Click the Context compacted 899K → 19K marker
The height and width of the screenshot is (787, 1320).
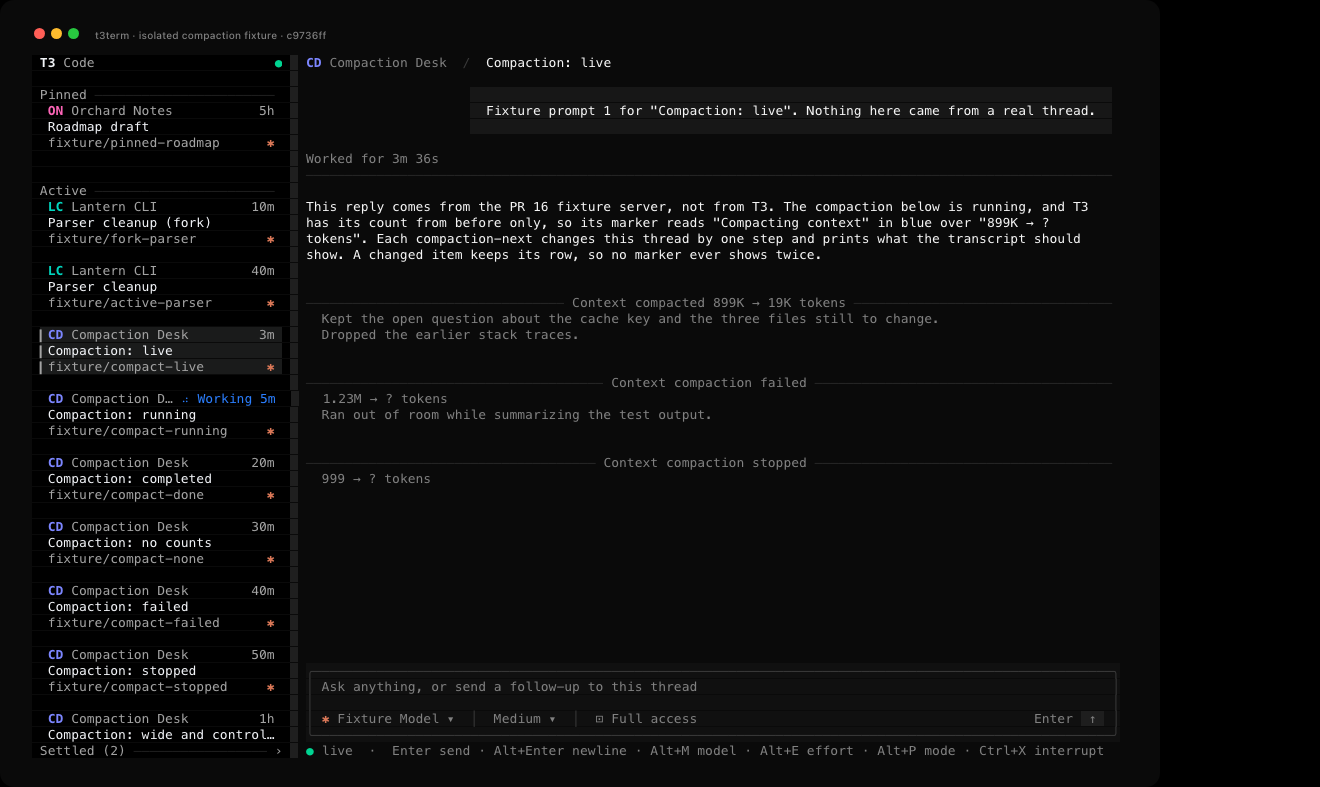click(709, 303)
